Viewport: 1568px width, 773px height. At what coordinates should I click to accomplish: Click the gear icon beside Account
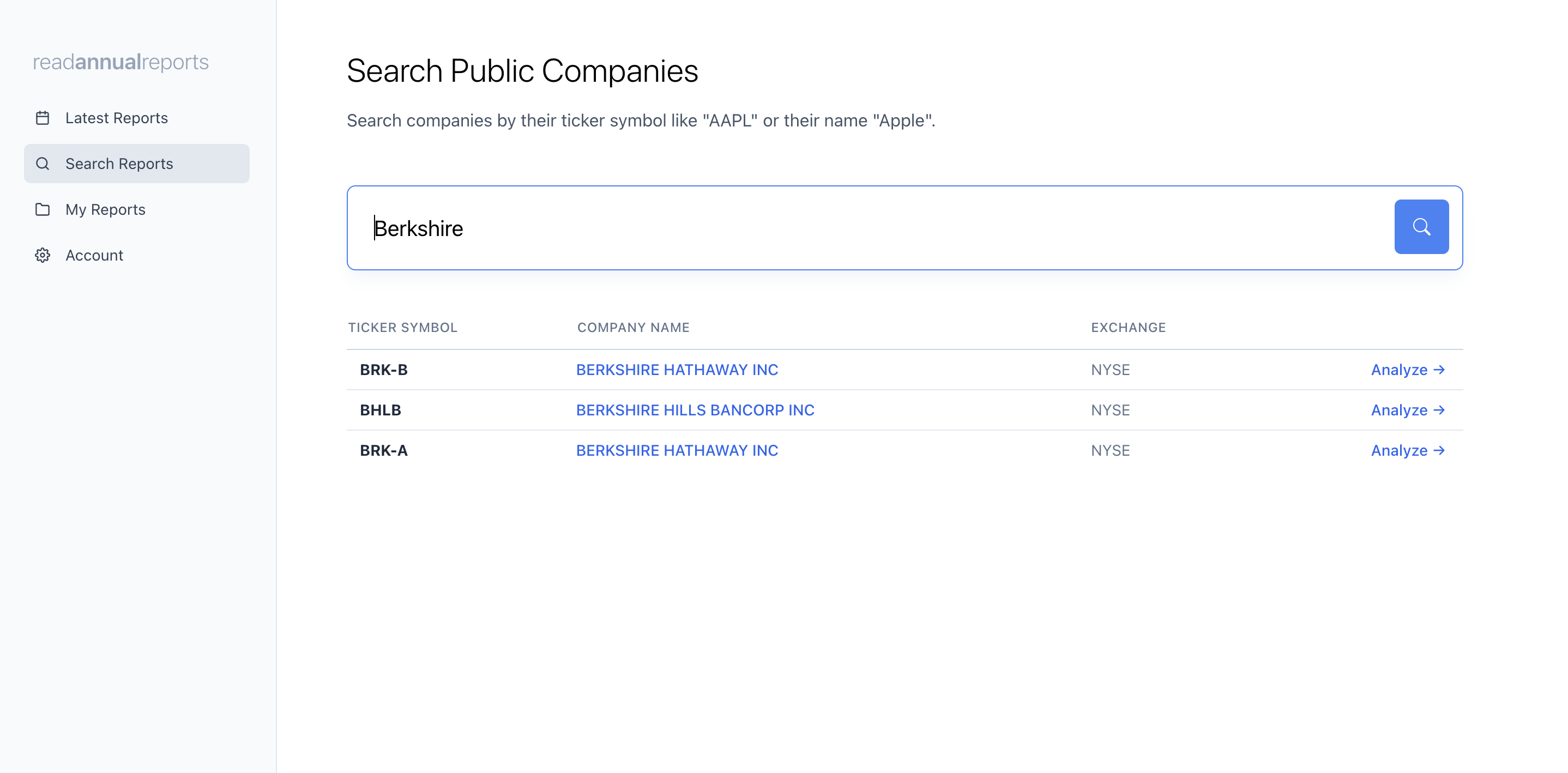pyautogui.click(x=43, y=255)
